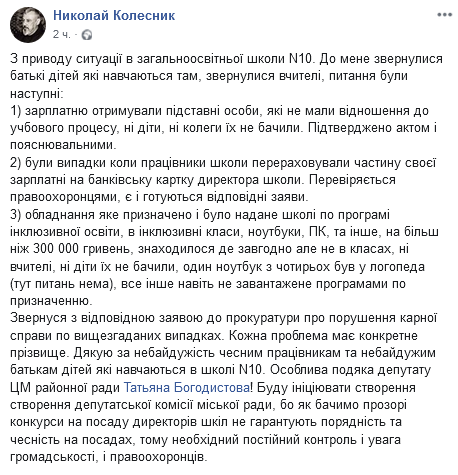Open the post timestamp '2 ч.'
458x475 pixels.
pos(61,34)
